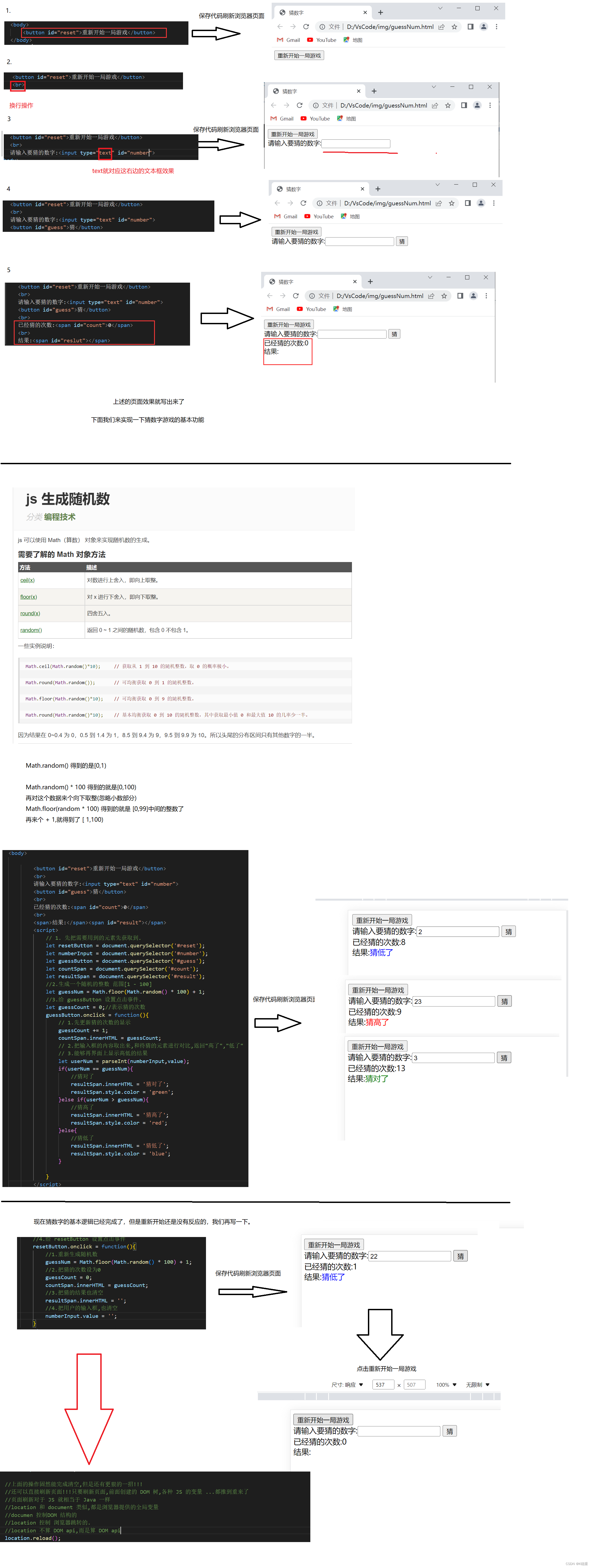Click reload icon in topmost browser window
This screenshot has height=1568, width=592.
point(306,27)
